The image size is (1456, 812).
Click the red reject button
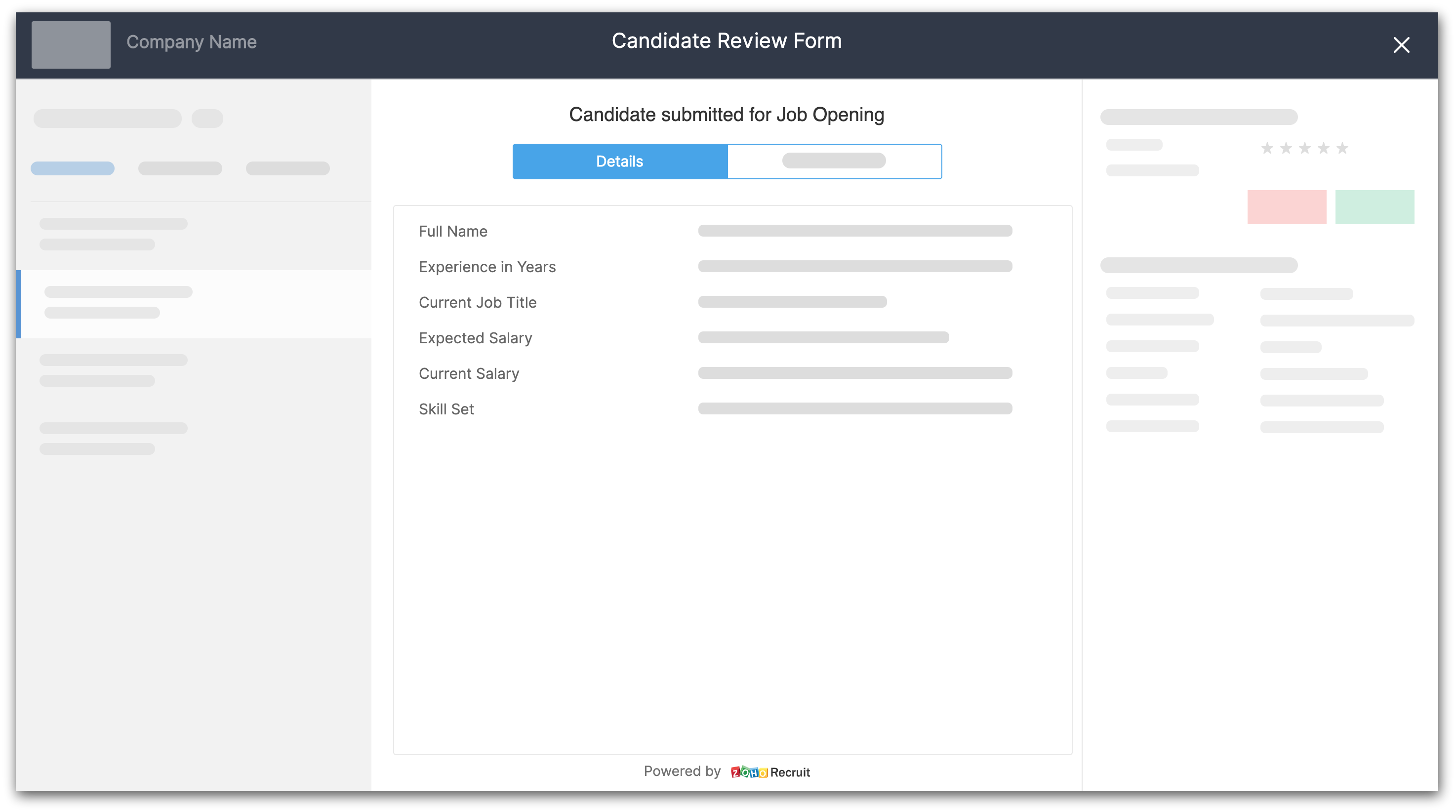click(1287, 207)
